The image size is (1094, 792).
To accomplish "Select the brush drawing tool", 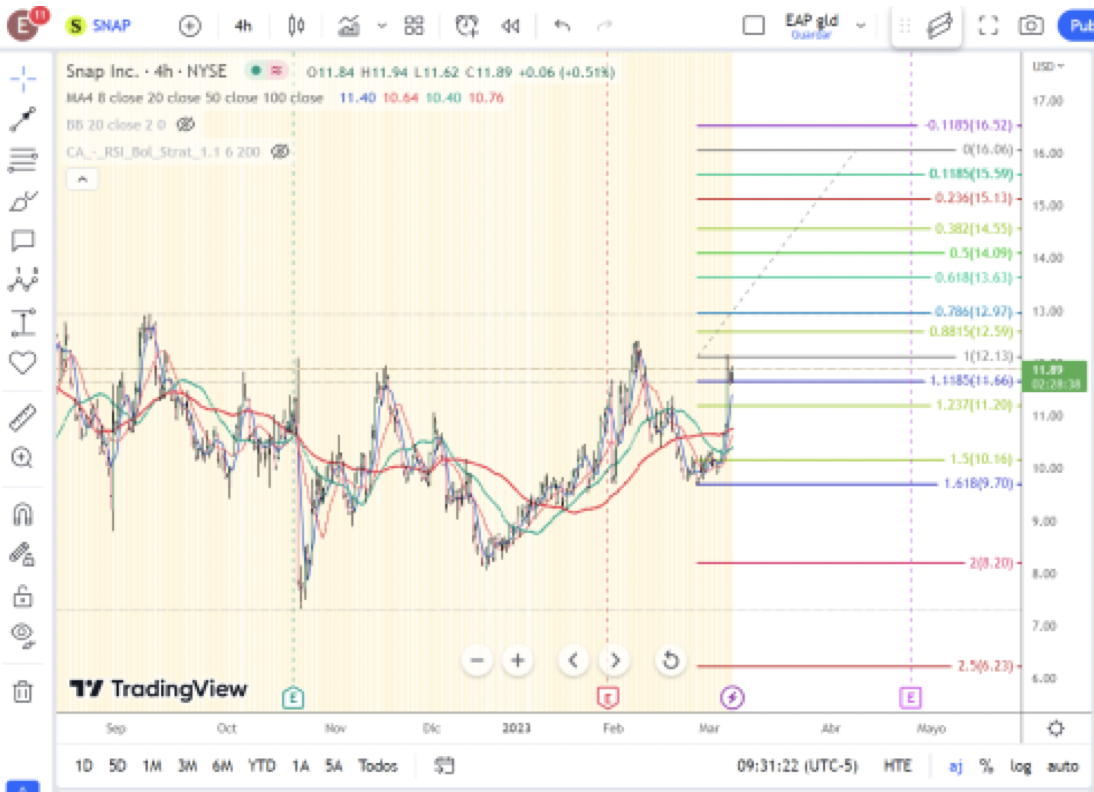I will tap(23, 201).
